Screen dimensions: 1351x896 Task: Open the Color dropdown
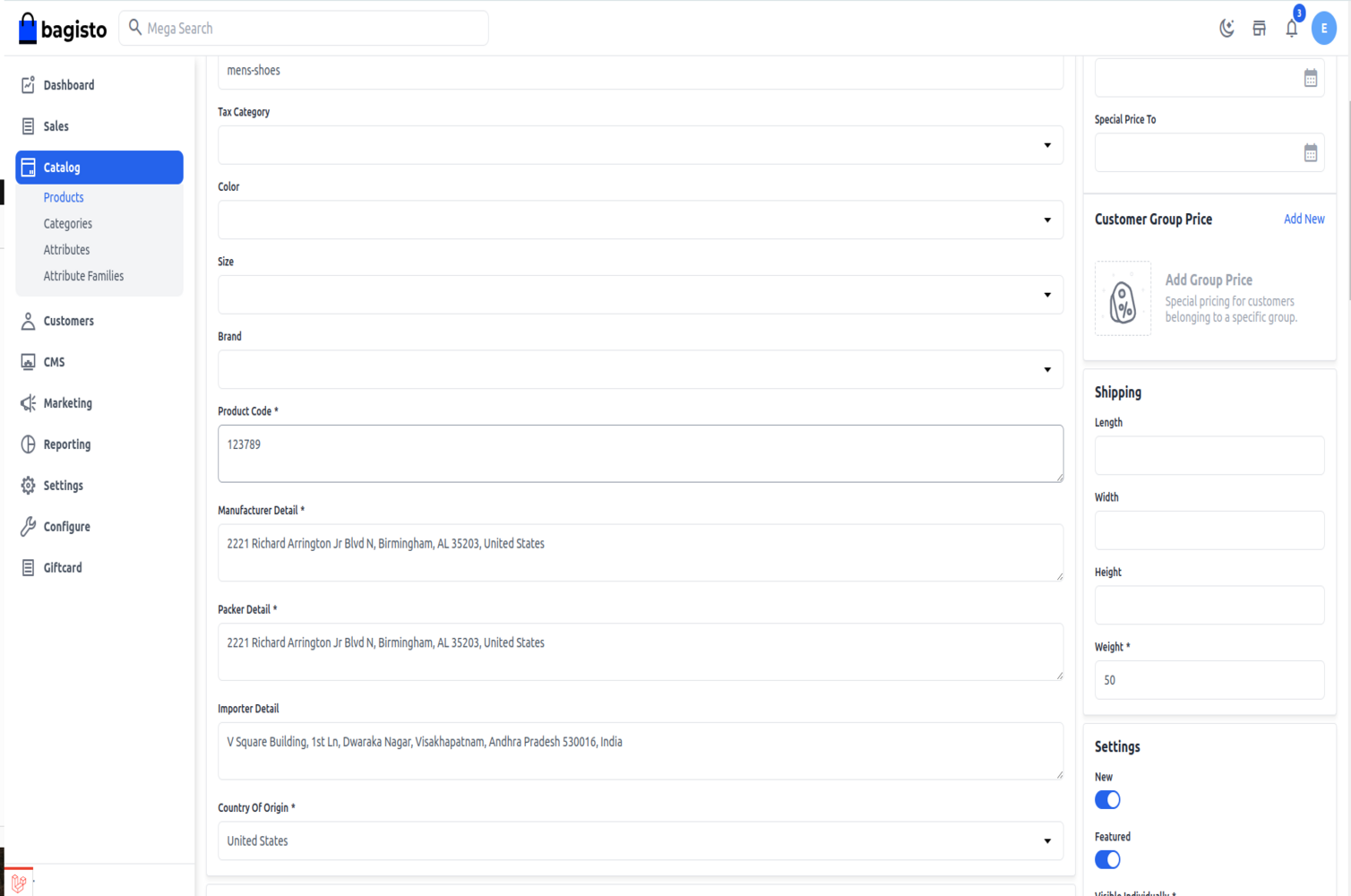640,220
